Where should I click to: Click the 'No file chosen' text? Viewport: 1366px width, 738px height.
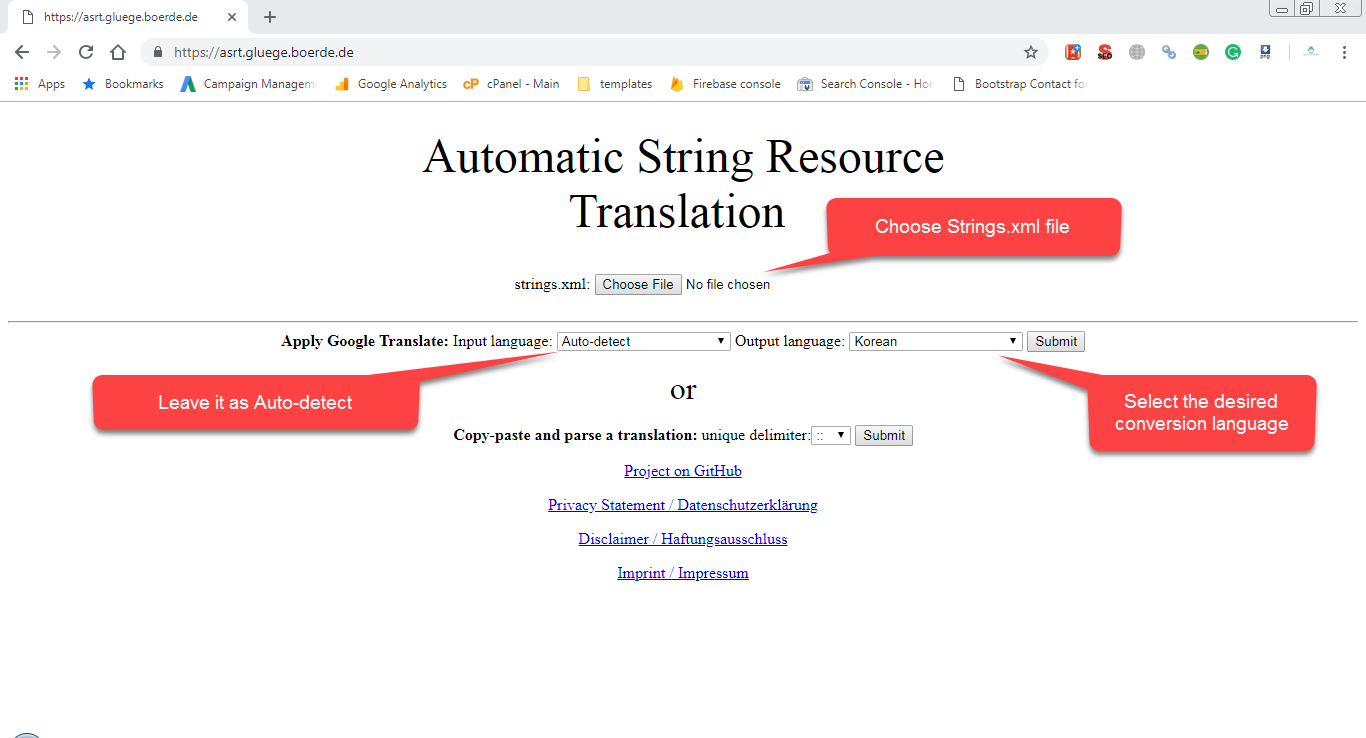728,285
